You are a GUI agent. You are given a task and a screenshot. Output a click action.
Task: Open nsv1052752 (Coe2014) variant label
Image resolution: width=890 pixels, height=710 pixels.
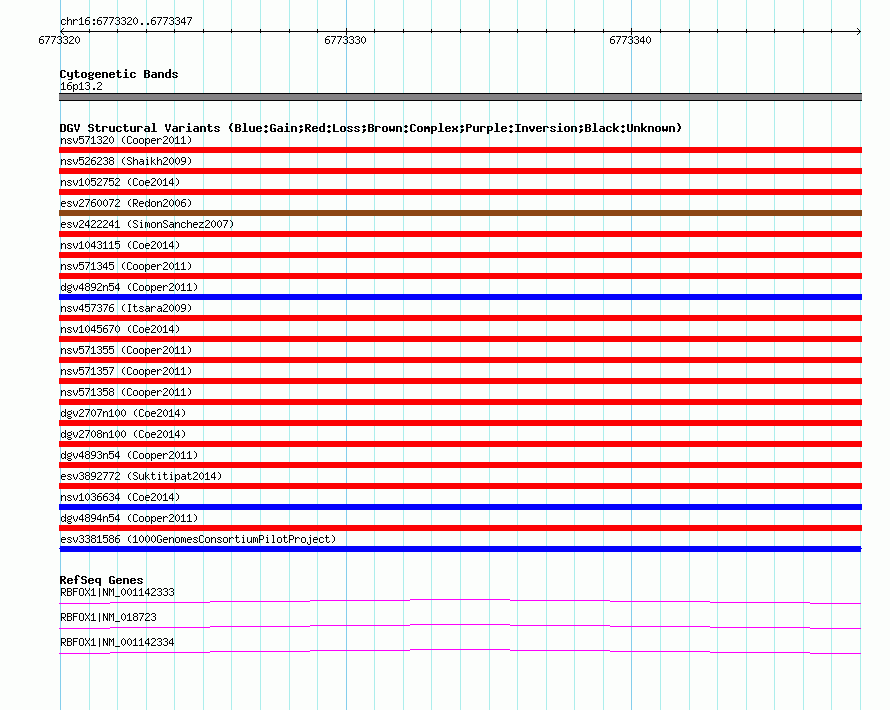[120, 182]
